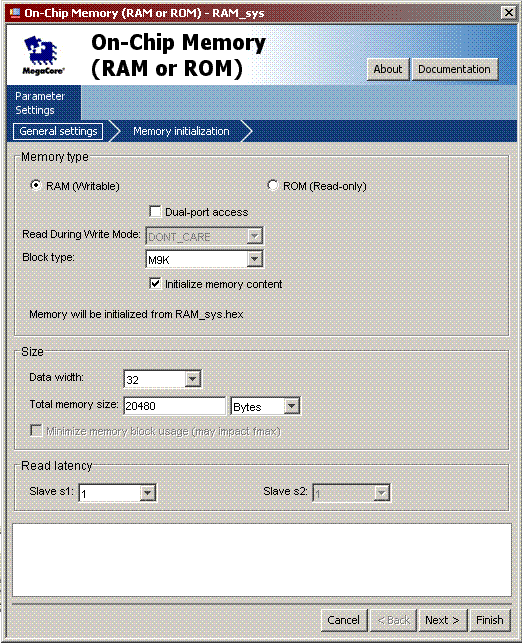This screenshot has height=644, width=522.
Task: Open the Slave s1 latency dropdown
Action: point(147,493)
